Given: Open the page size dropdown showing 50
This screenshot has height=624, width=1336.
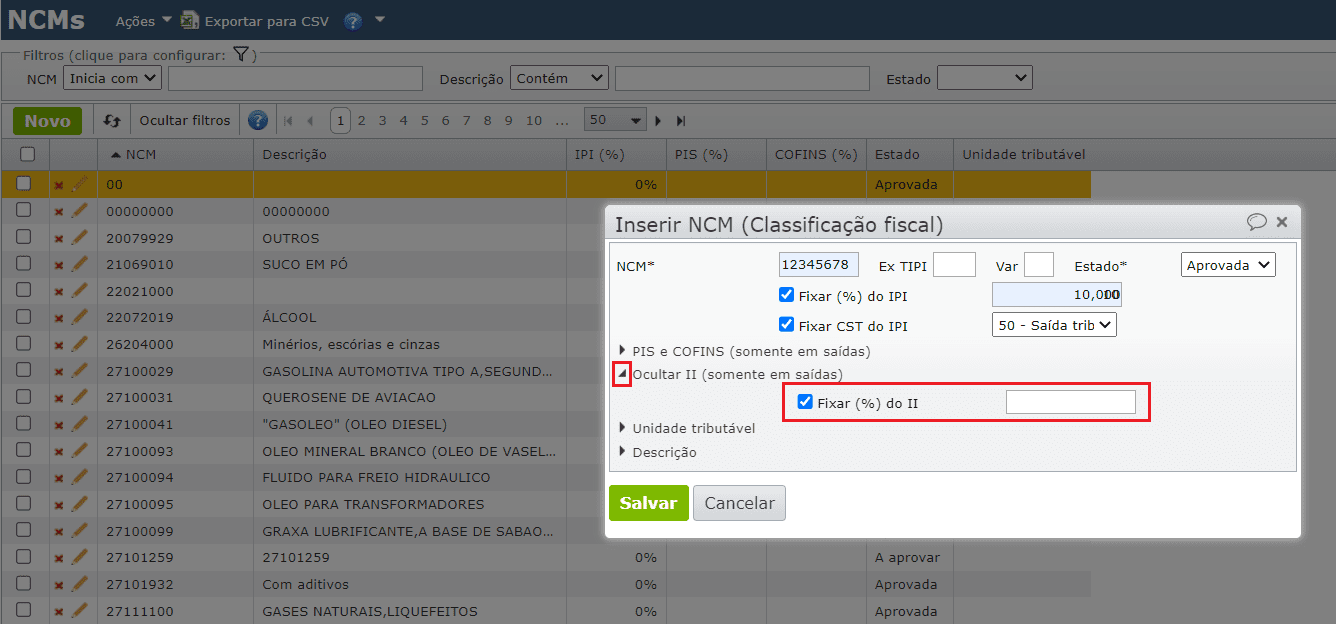Looking at the screenshot, I should pyautogui.click(x=615, y=120).
